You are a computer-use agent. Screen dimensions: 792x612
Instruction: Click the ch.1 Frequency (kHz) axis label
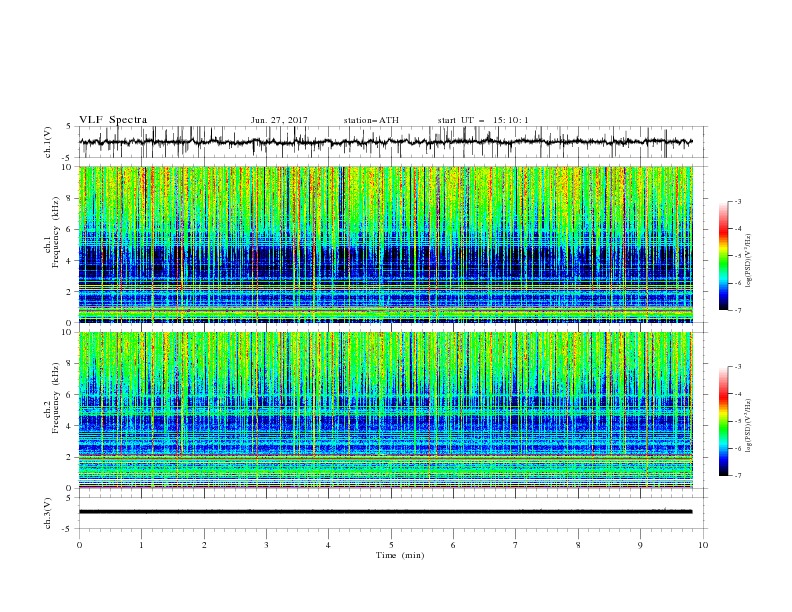point(52,233)
